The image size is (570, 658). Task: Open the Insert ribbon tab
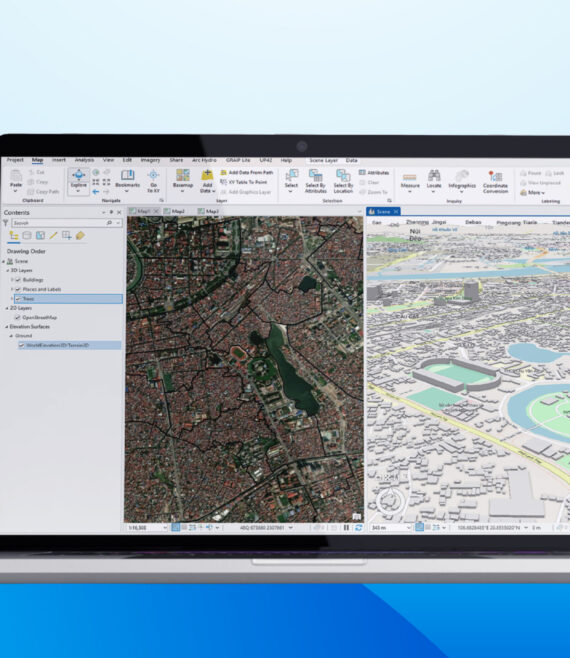pos(59,160)
